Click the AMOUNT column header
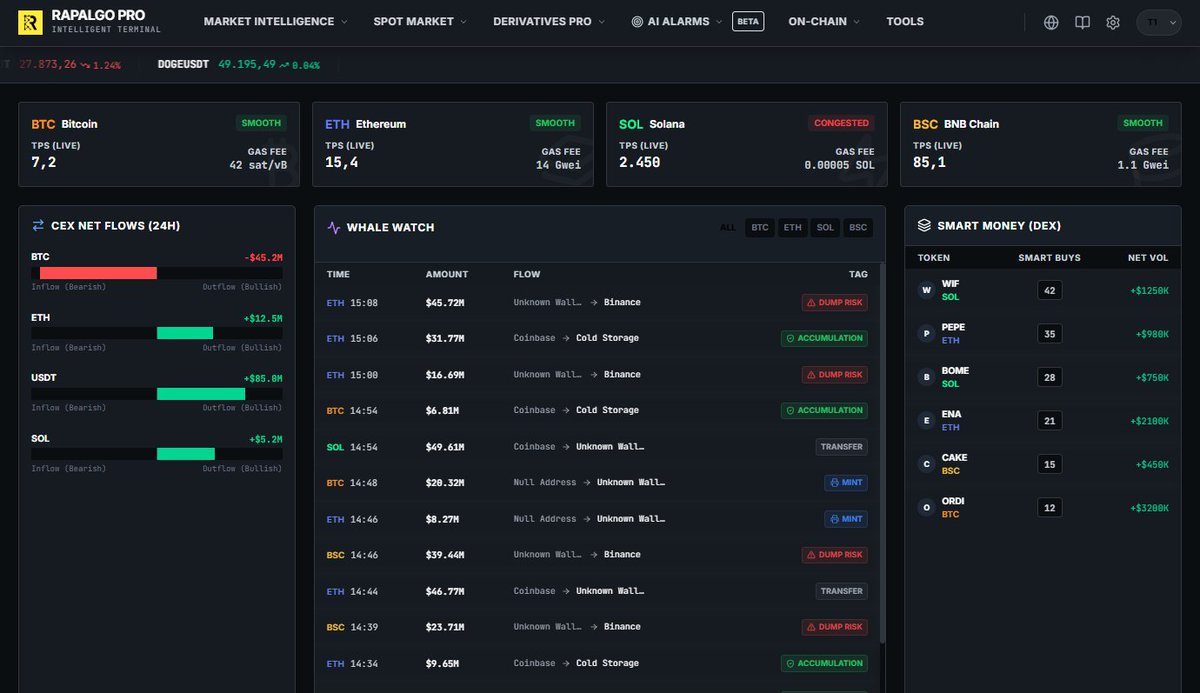Screen dimensions: 1200x693 click(447, 274)
